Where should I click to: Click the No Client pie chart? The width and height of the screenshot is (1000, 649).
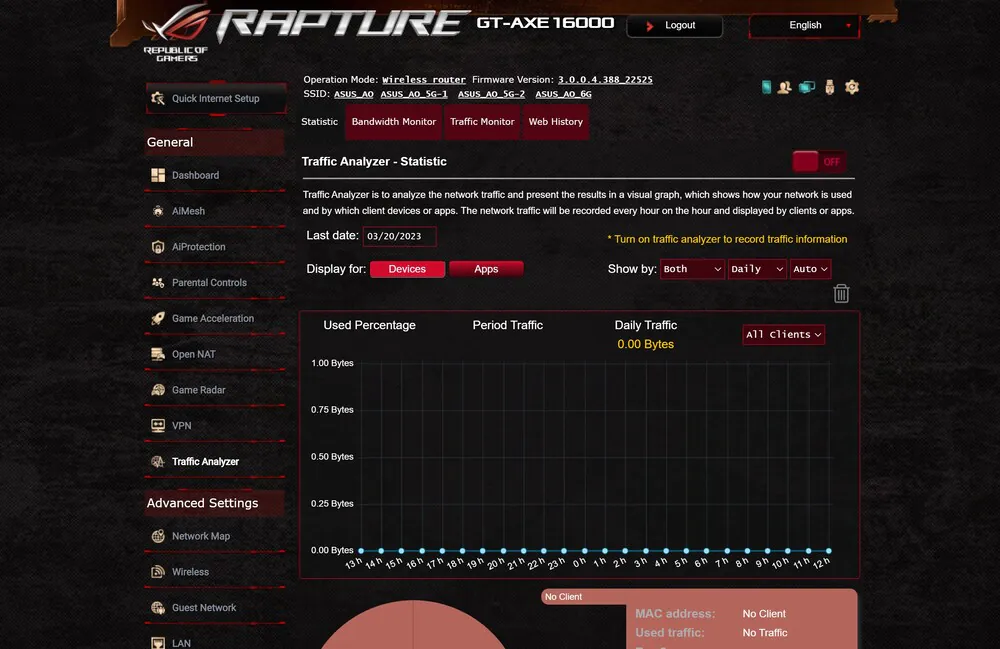click(x=413, y=625)
